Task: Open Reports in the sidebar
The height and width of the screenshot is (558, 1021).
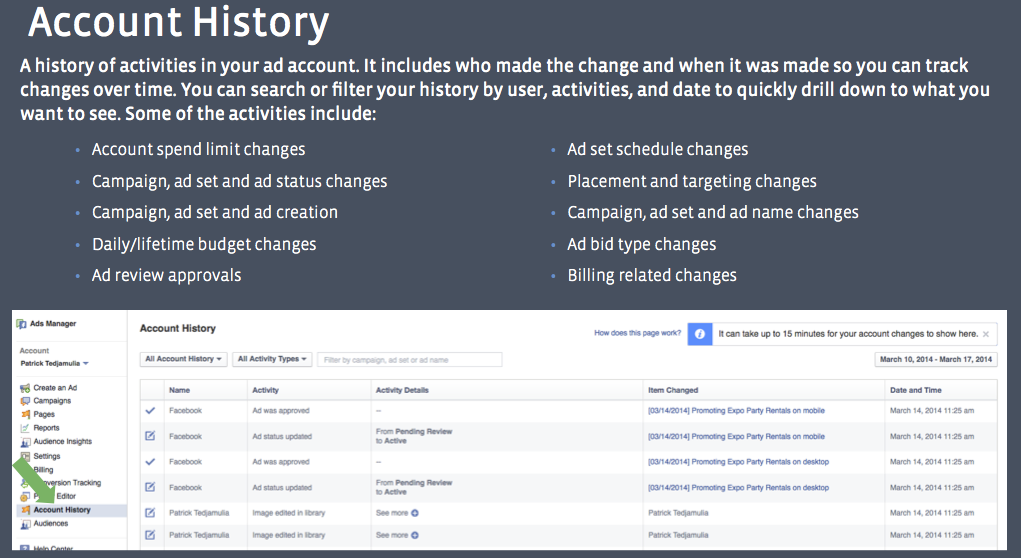Action: [x=40, y=428]
